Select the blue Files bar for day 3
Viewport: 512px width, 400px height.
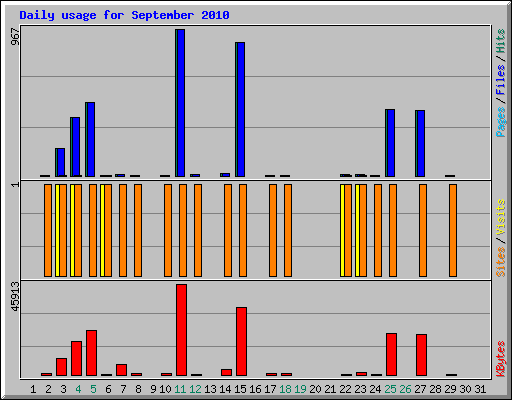click(x=61, y=162)
